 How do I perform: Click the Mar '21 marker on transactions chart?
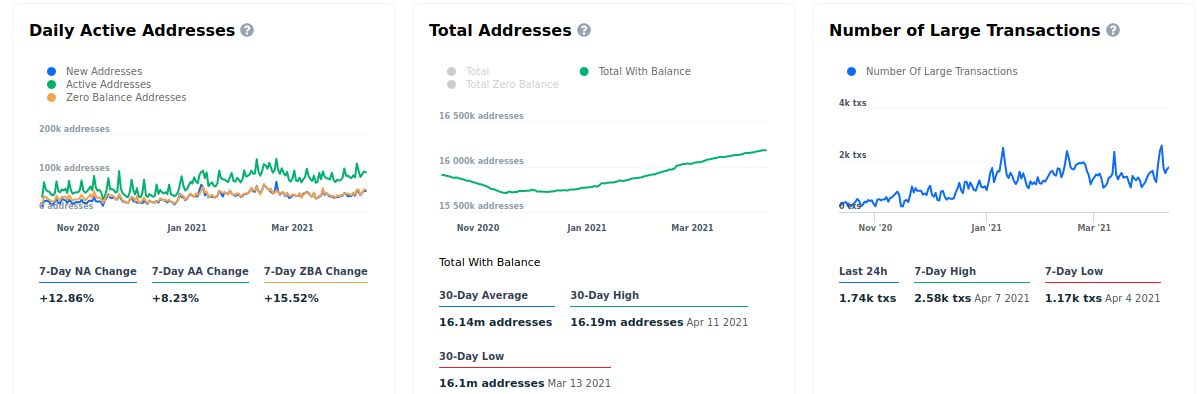tap(1094, 228)
